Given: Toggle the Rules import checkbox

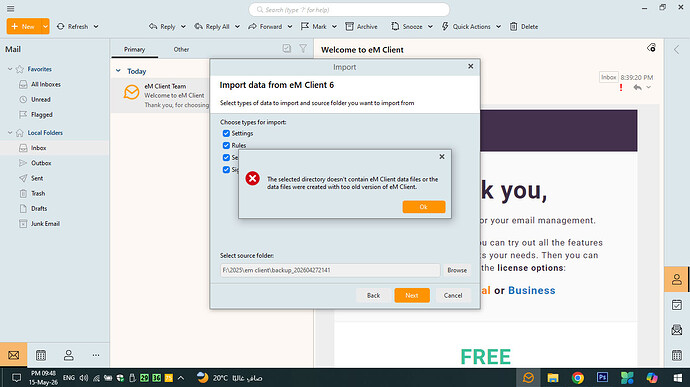Looking at the screenshot, I should 226,145.
